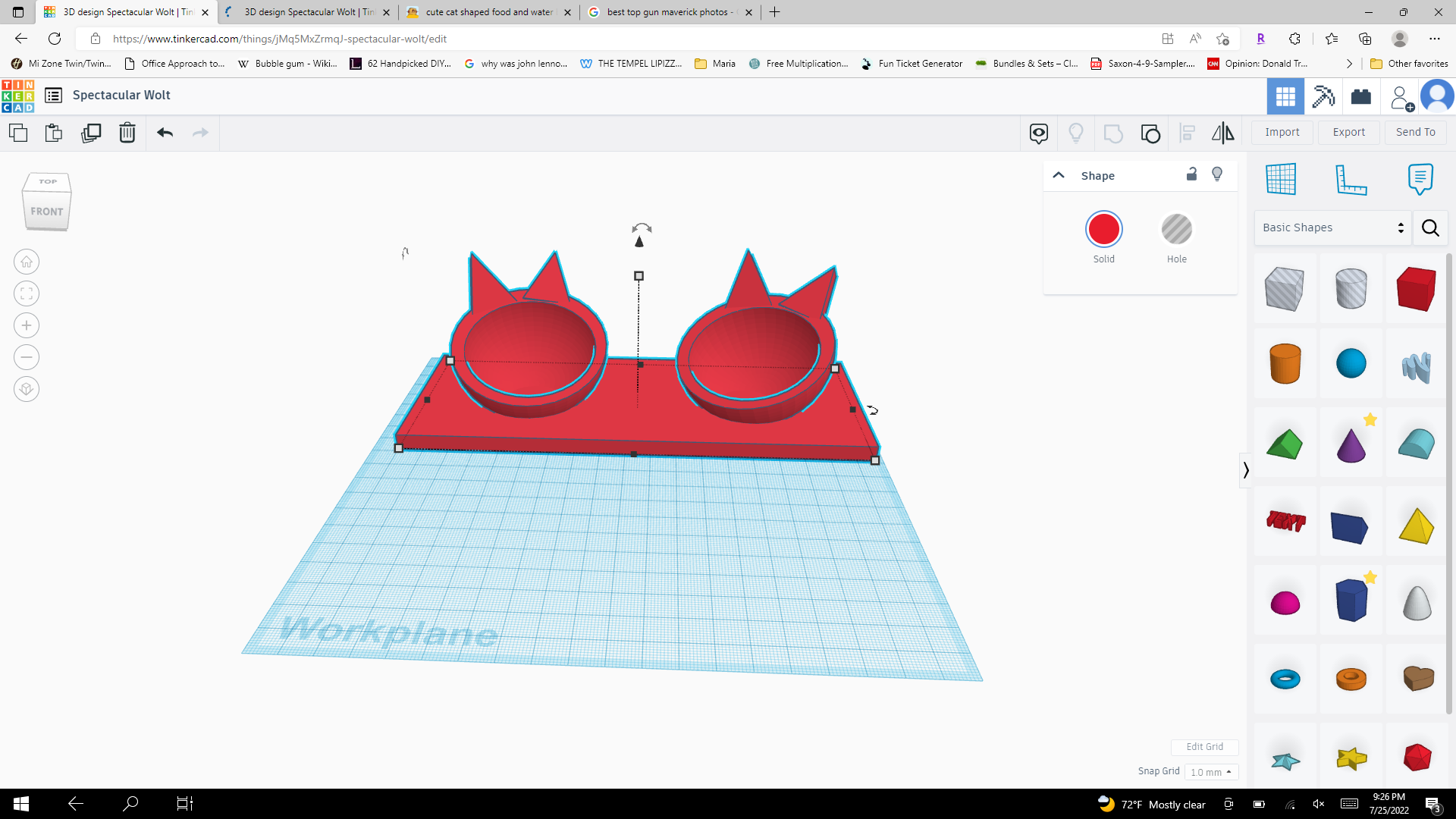Open the Basic Shapes category dropdown
Image resolution: width=1456 pixels, height=819 pixels.
point(1332,227)
